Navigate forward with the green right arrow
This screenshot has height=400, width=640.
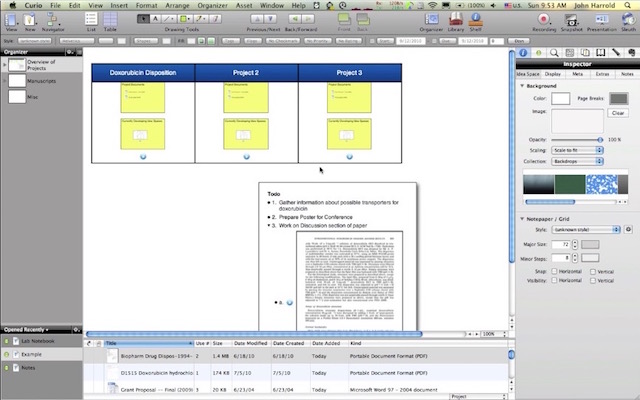pos(308,19)
